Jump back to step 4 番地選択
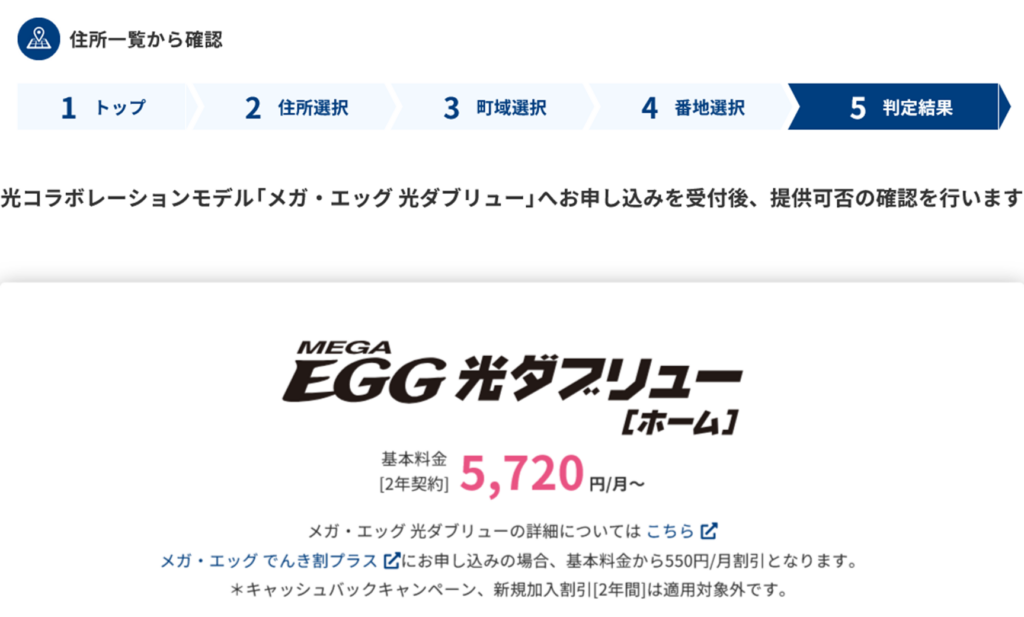Screen dimensions: 1024x617 (x=693, y=108)
